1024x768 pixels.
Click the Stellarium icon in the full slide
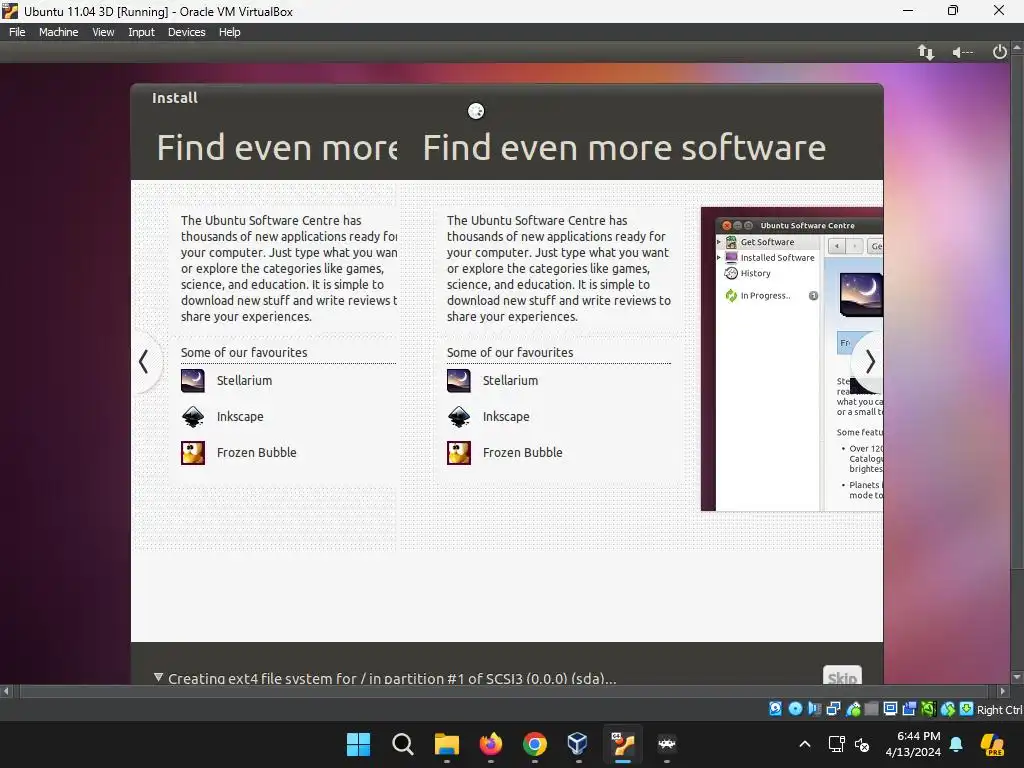[x=458, y=381]
